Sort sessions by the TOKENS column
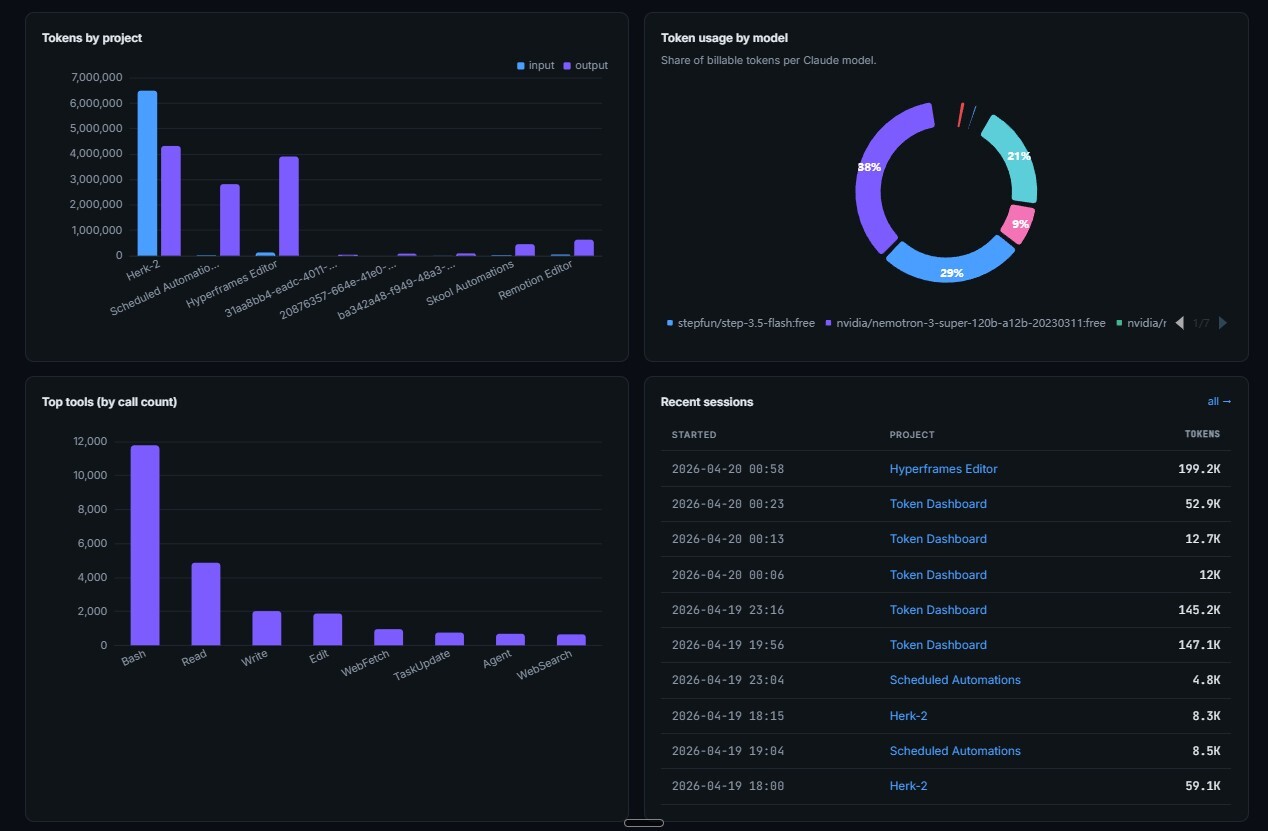Screen dimensions: 1268x831 click(1201, 434)
